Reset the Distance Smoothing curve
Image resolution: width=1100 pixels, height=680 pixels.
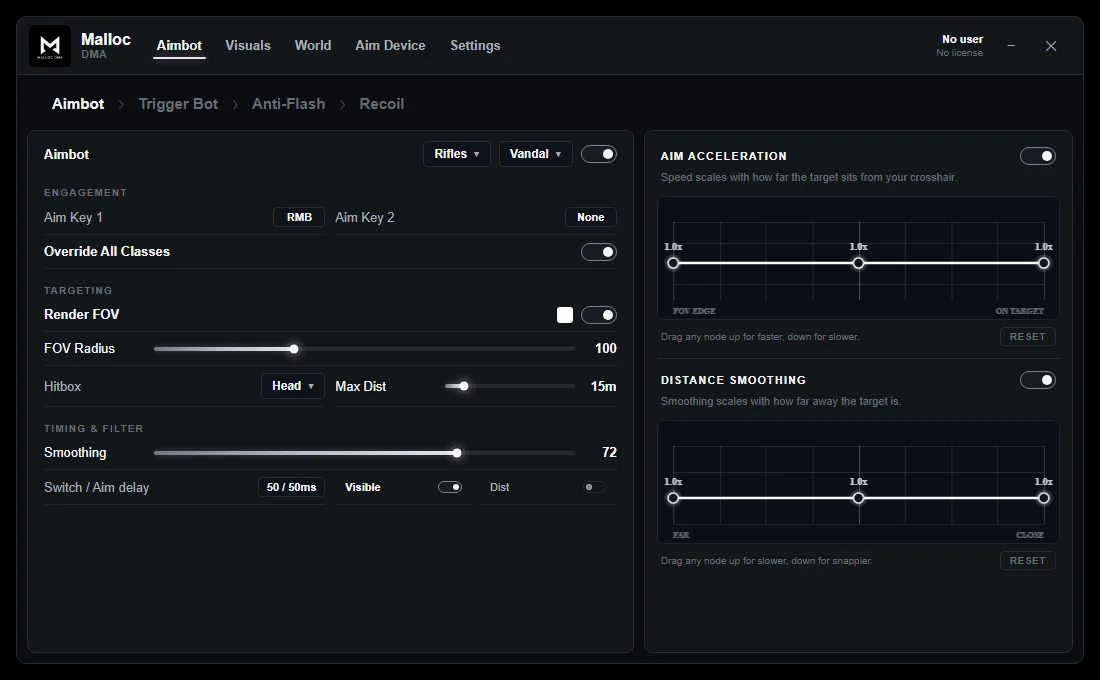point(1027,561)
